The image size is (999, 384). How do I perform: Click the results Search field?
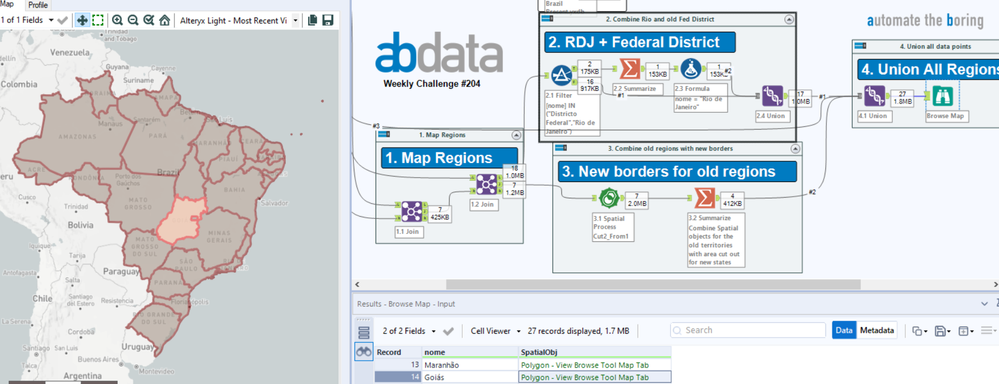tap(748, 330)
